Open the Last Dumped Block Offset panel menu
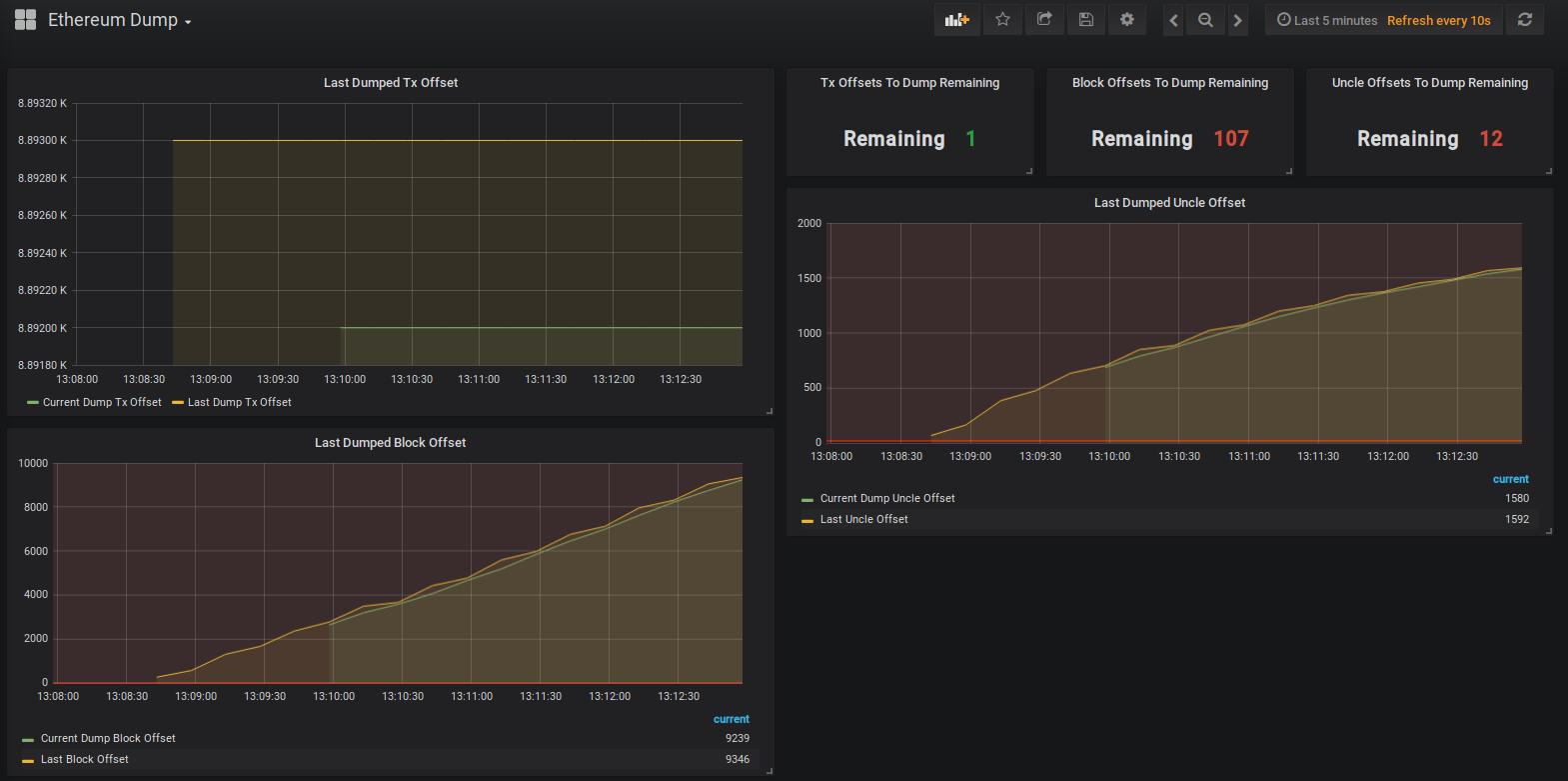The height and width of the screenshot is (781, 1568). pos(391,443)
